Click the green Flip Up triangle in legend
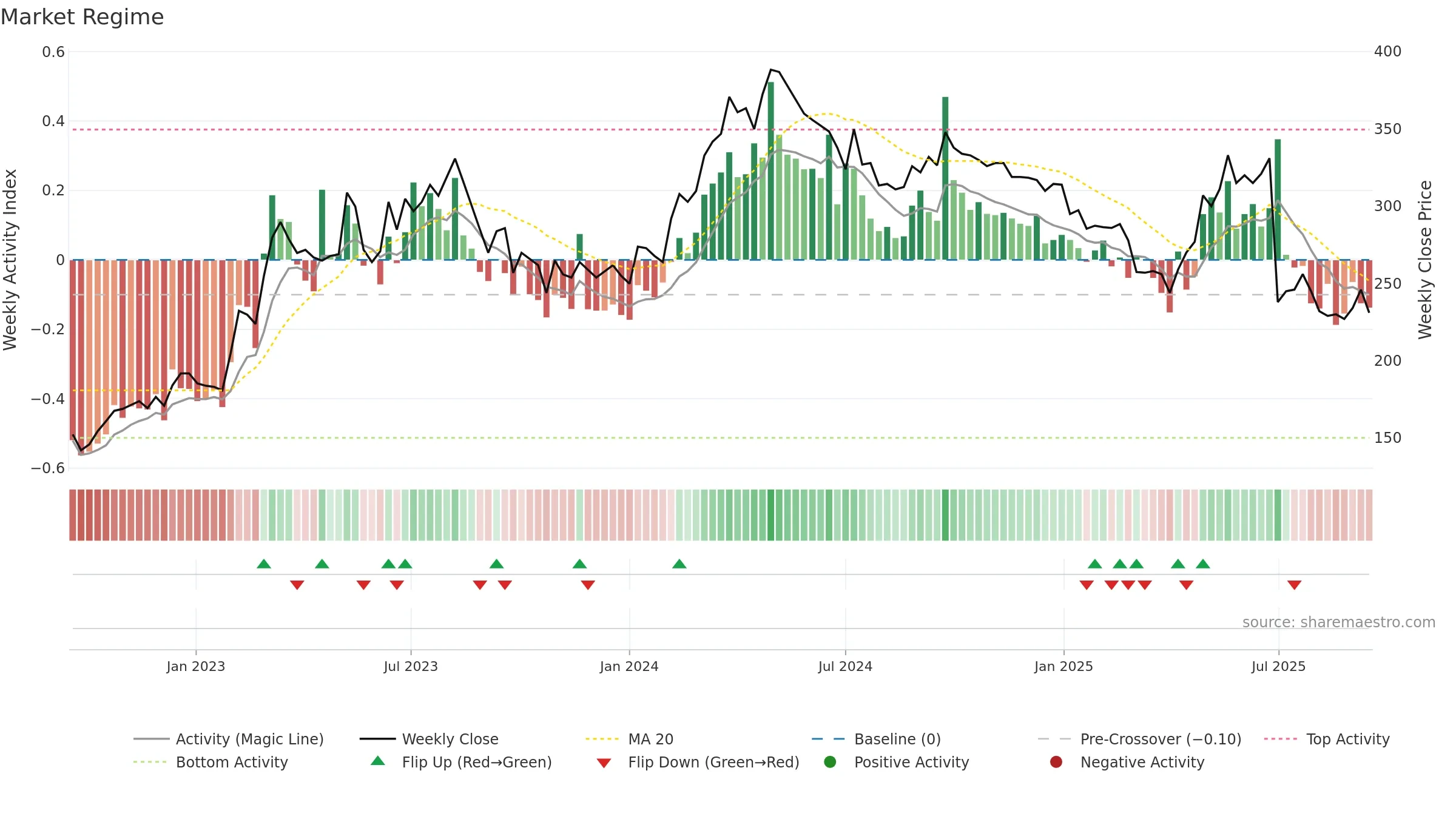1456x819 pixels. [x=378, y=761]
